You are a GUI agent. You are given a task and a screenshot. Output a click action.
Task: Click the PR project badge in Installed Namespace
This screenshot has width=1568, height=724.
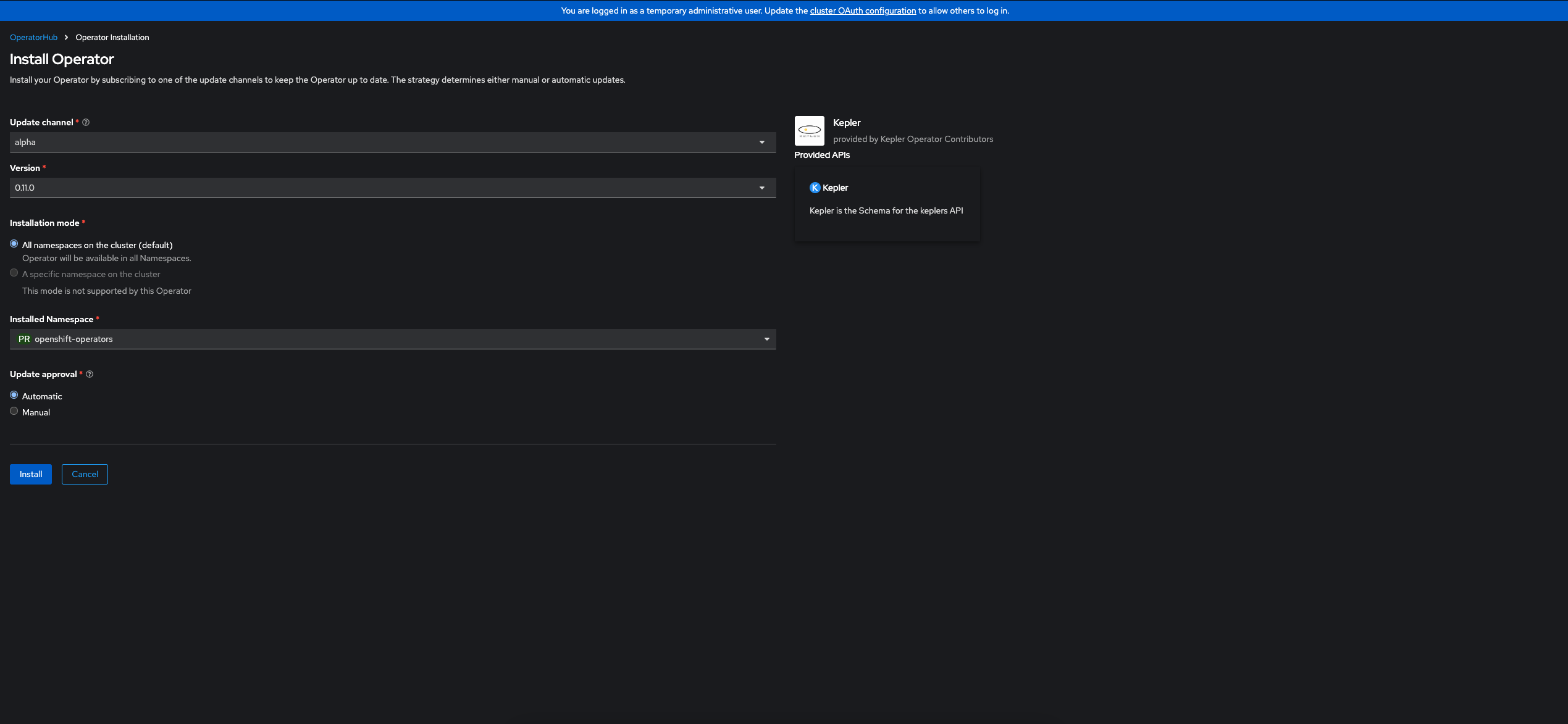[24, 339]
